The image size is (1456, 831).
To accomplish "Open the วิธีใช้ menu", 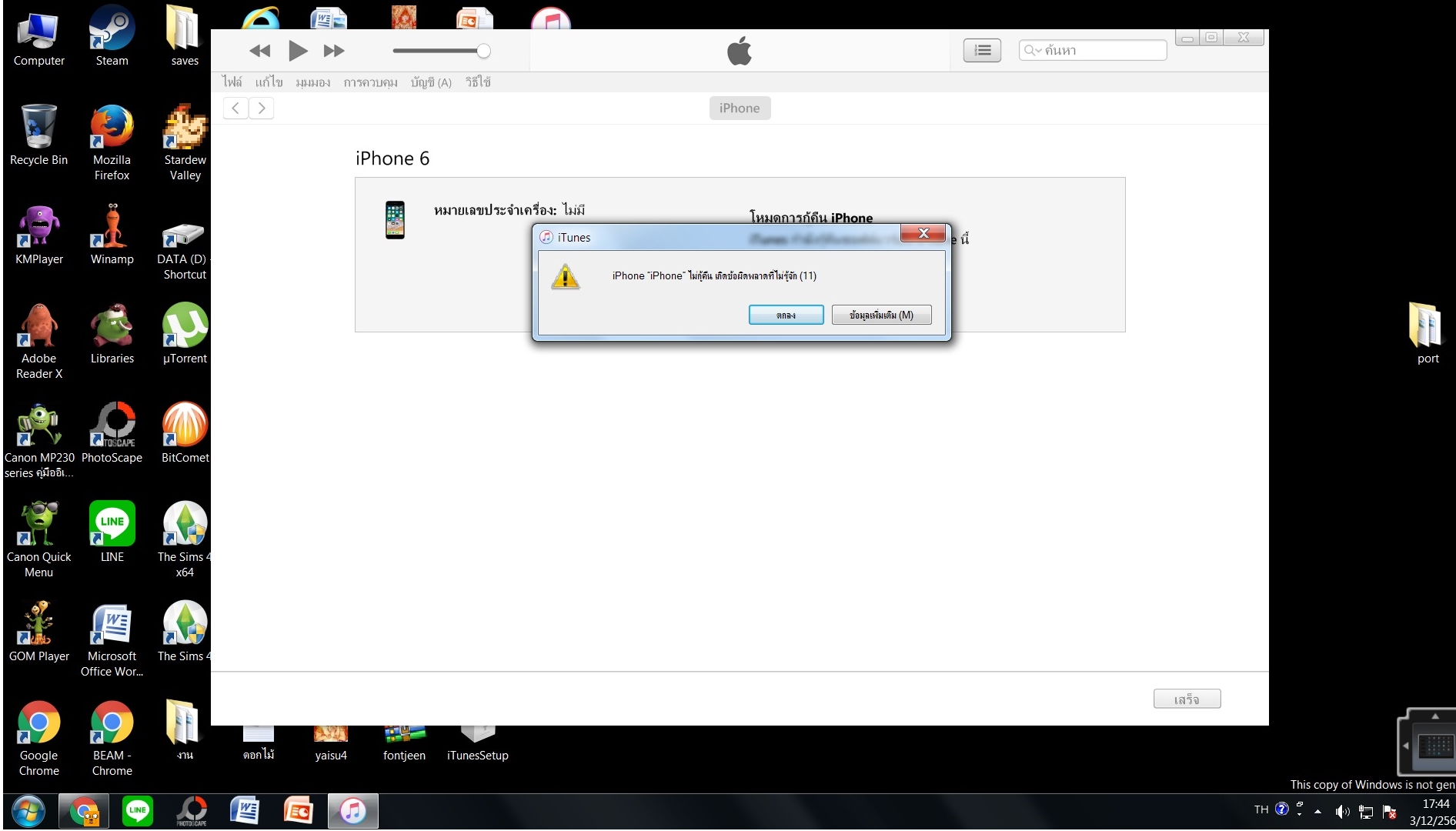I will click(x=478, y=82).
